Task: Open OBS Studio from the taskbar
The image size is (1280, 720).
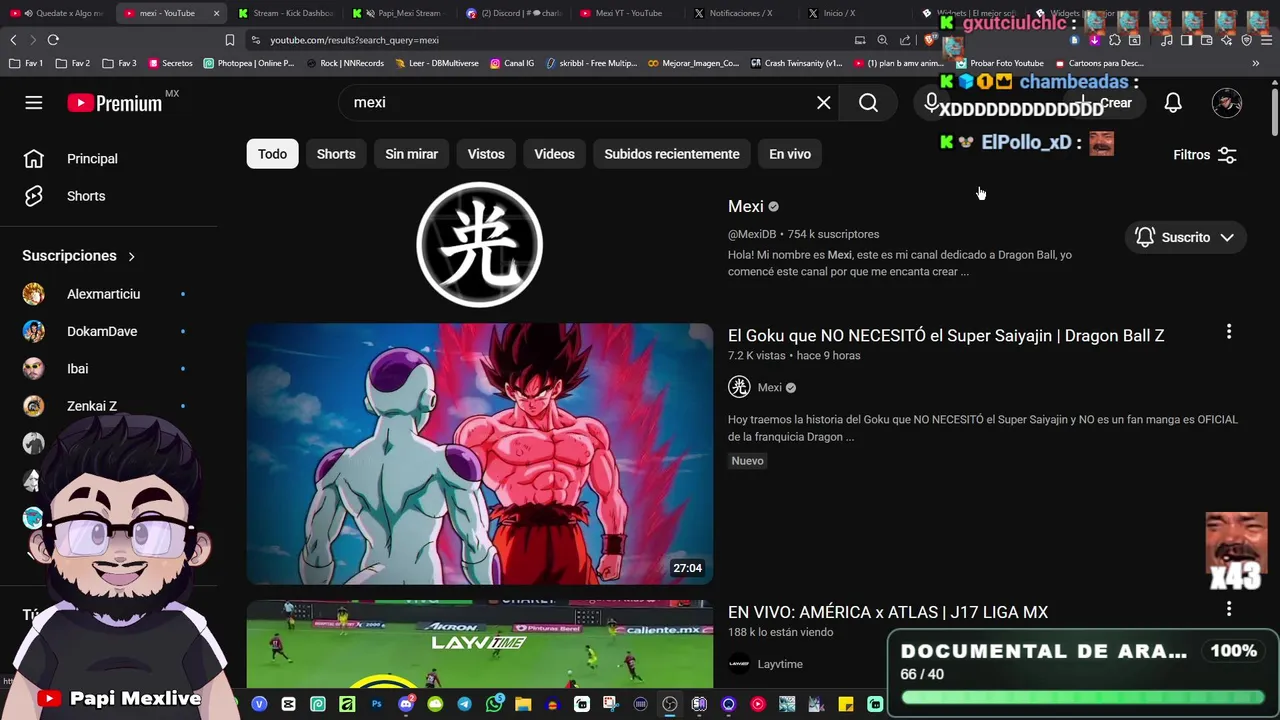Action: pyautogui.click(x=670, y=704)
